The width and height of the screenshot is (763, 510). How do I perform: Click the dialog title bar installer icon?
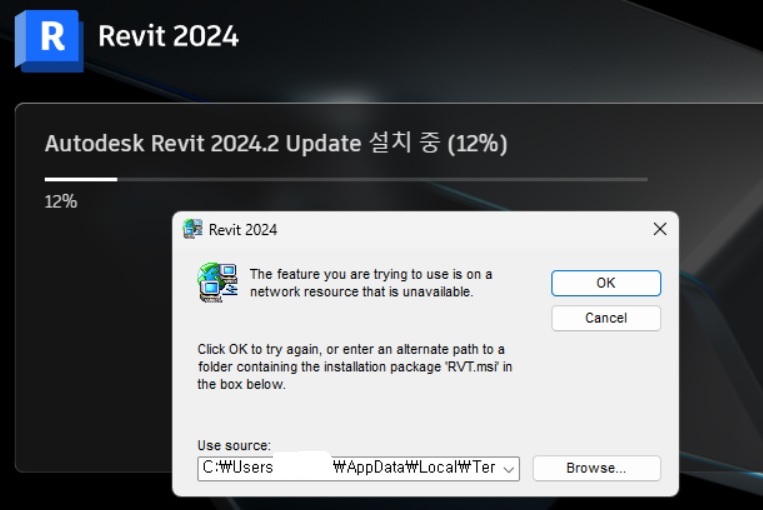click(192, 229)
